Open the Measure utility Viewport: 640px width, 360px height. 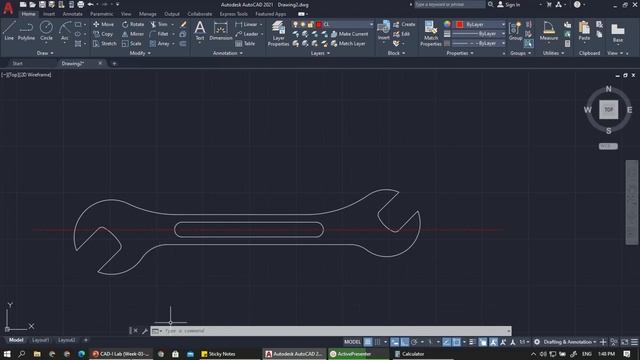[x=549, y=31]
